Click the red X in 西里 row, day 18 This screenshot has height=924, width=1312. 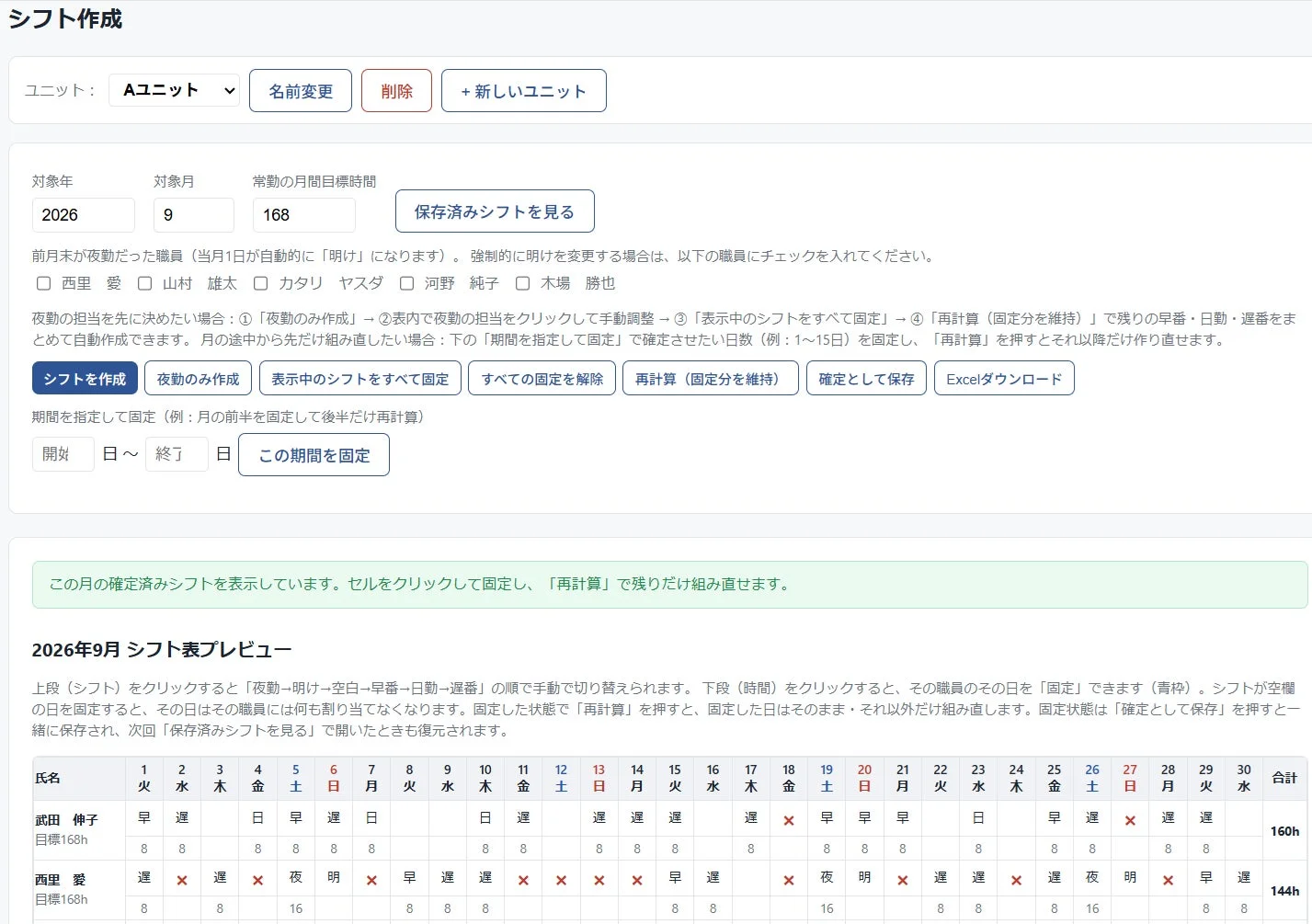789,880
